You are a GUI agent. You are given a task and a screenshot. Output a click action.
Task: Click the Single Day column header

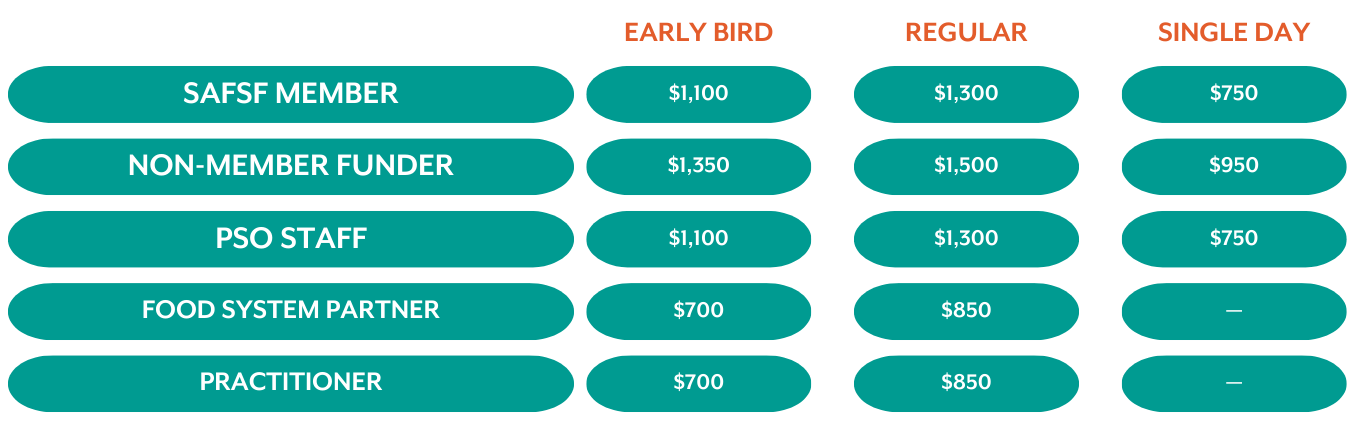pos(1234,32)
